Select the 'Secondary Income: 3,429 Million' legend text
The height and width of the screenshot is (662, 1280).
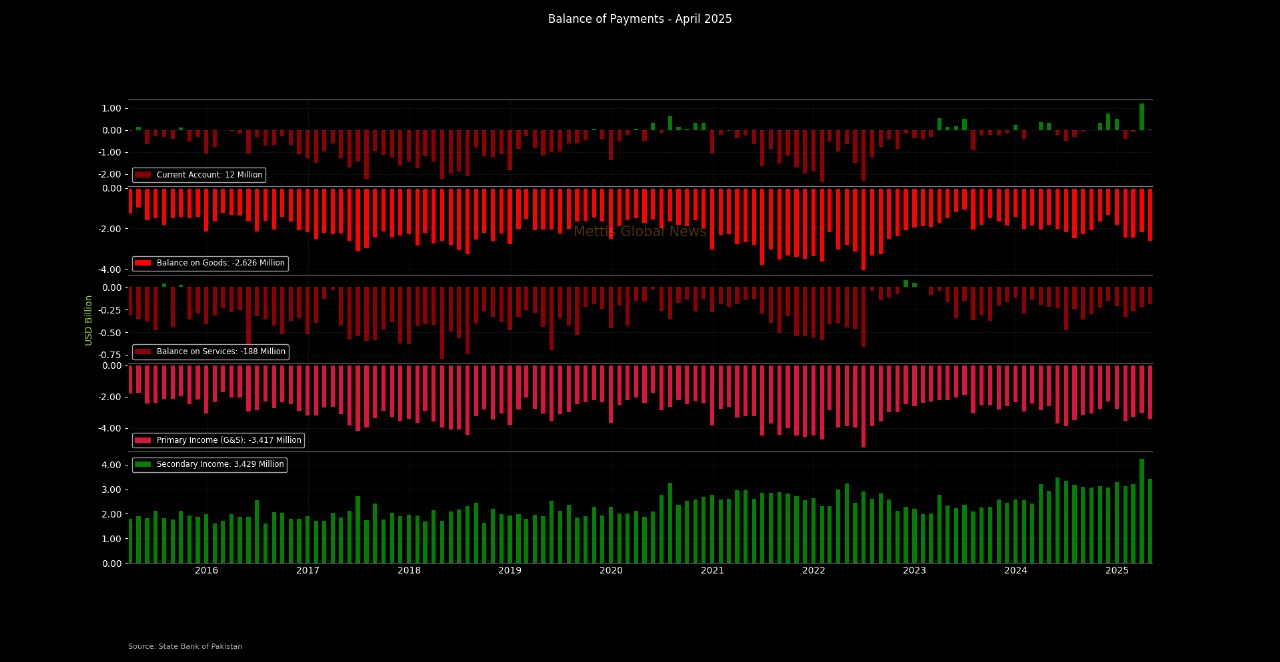[220, 464]
